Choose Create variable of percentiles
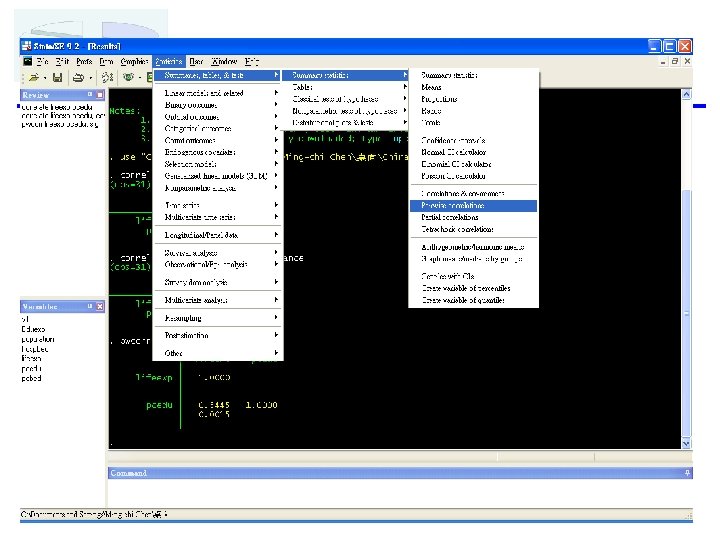This screenshot has width=720, height=540. pyautogui.click(x=473, y=288)
